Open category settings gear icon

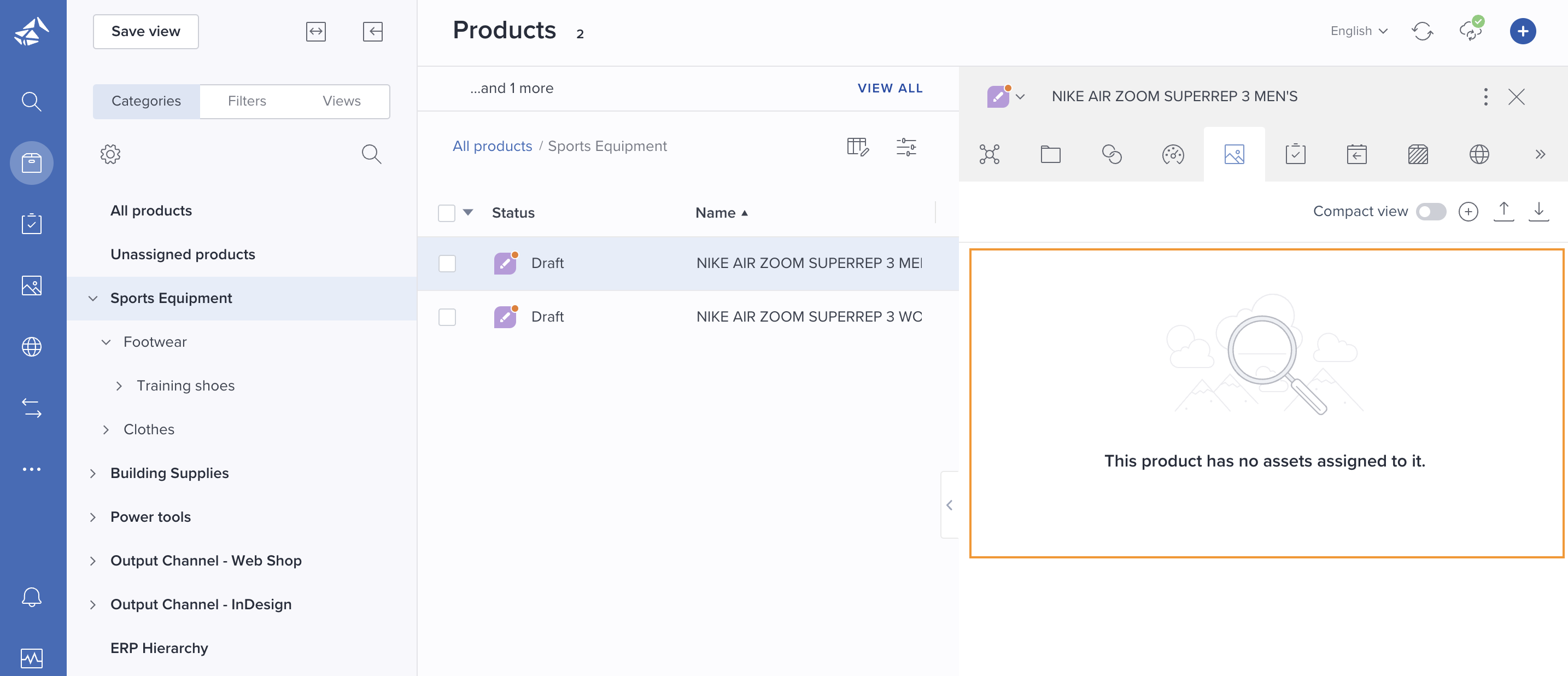[x=110, y=154]
